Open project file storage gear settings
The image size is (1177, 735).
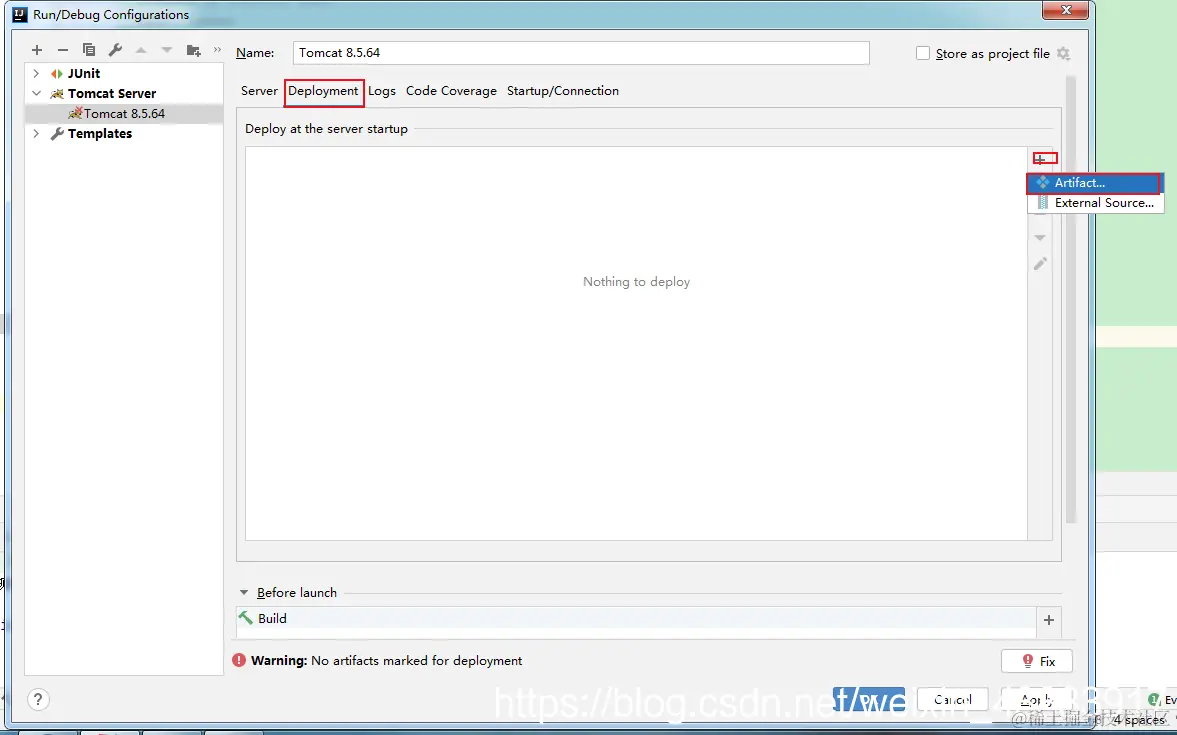point(1063,53)
